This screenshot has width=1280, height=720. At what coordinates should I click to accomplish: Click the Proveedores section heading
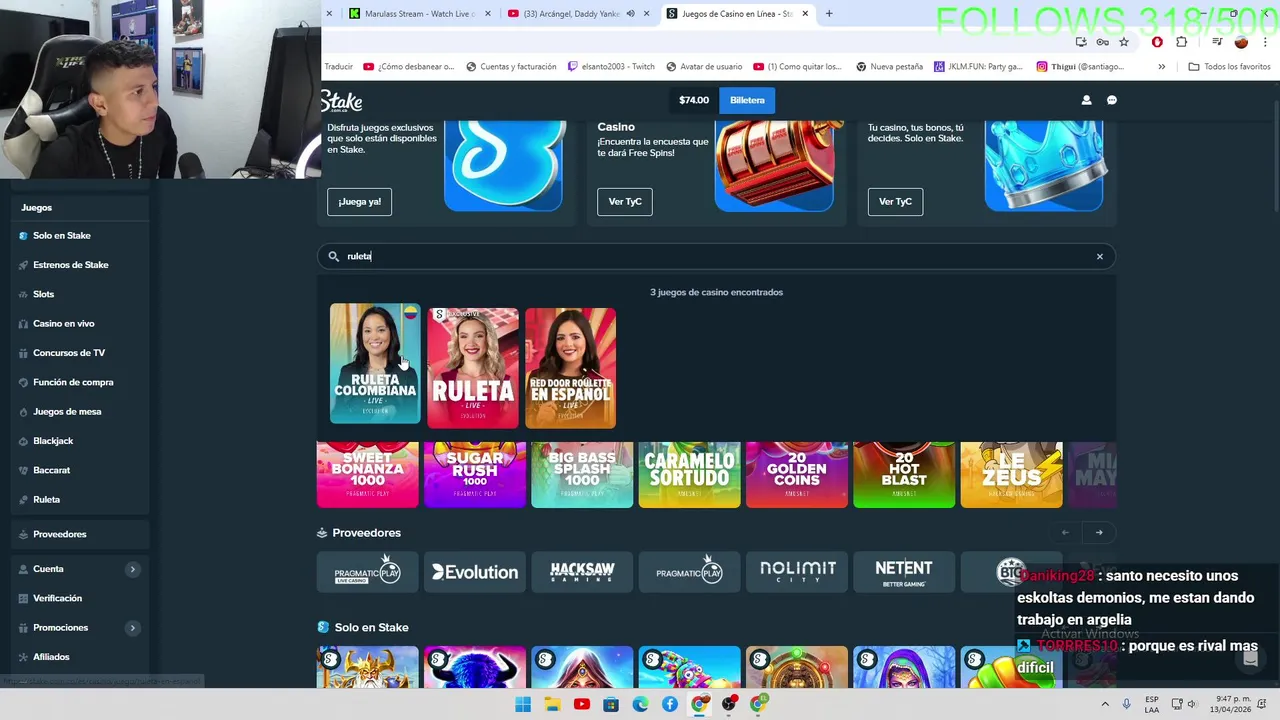coord(366,533)
